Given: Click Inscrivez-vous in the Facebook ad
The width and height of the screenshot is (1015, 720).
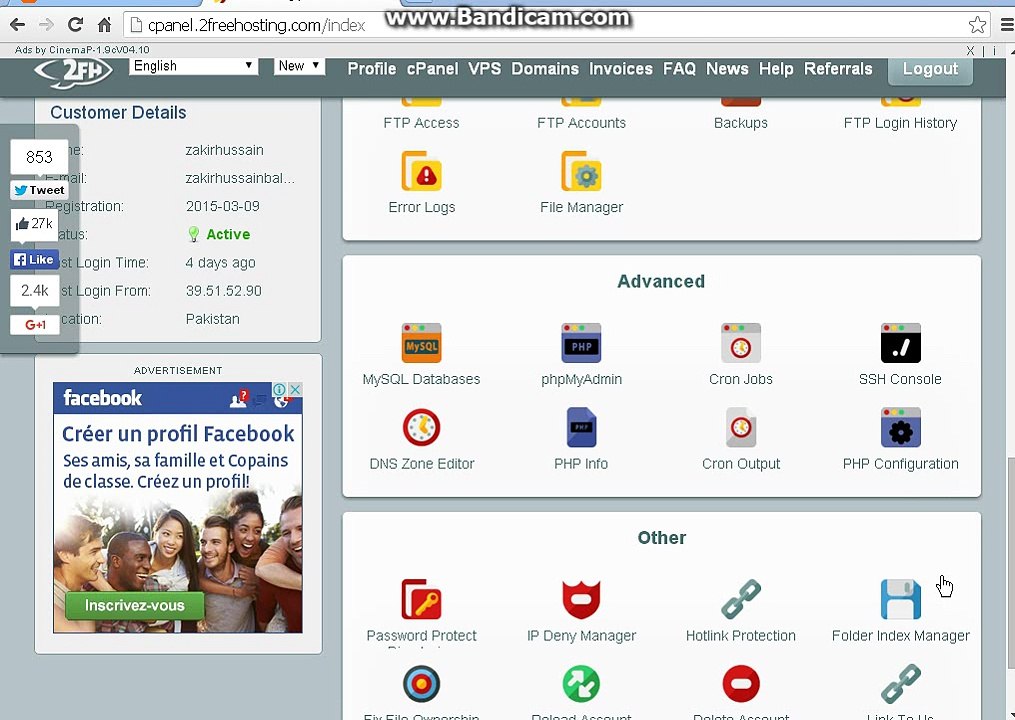Looking at the screenshot, I should click(135, 605).
